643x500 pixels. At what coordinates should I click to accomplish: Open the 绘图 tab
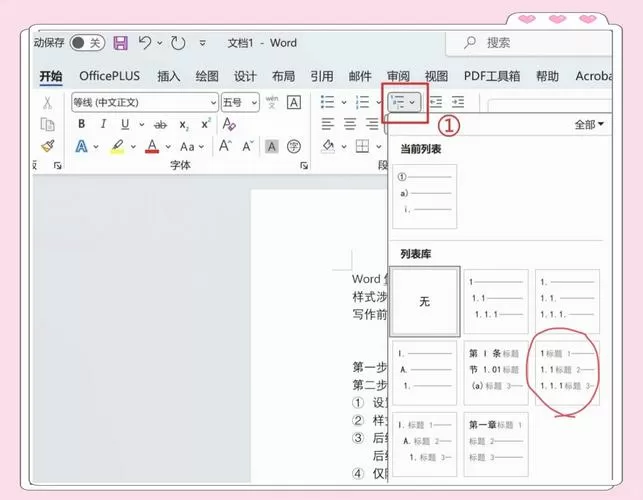click(x=207, y=76)
